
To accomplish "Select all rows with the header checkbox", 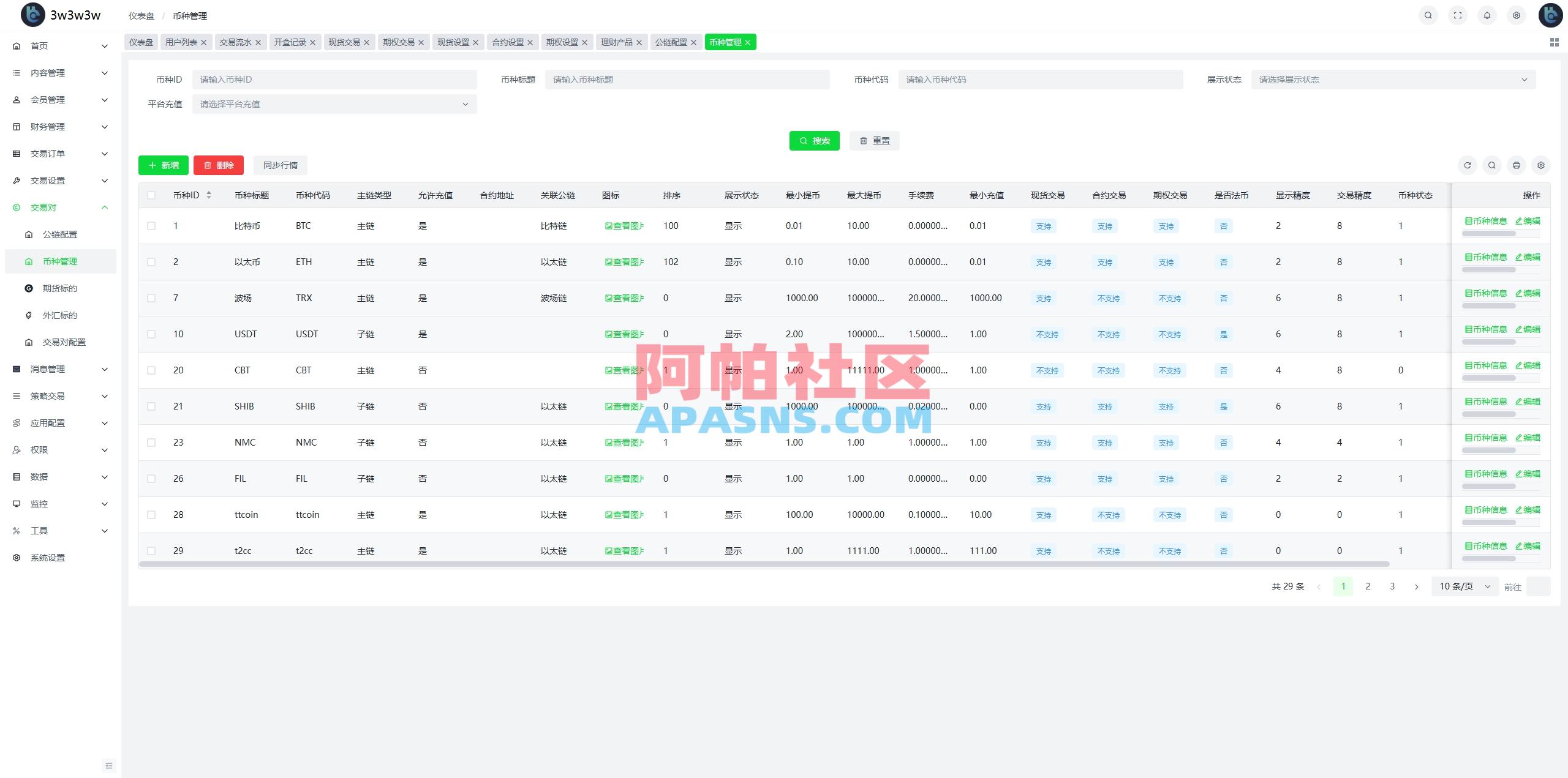I will coord(152,195).
